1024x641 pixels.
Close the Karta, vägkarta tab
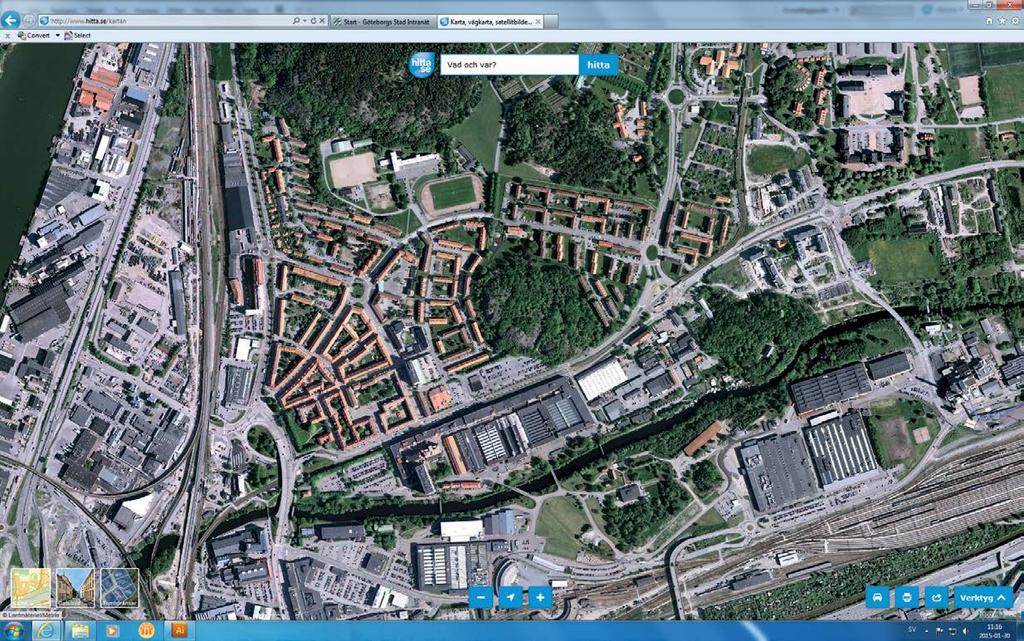538,22
